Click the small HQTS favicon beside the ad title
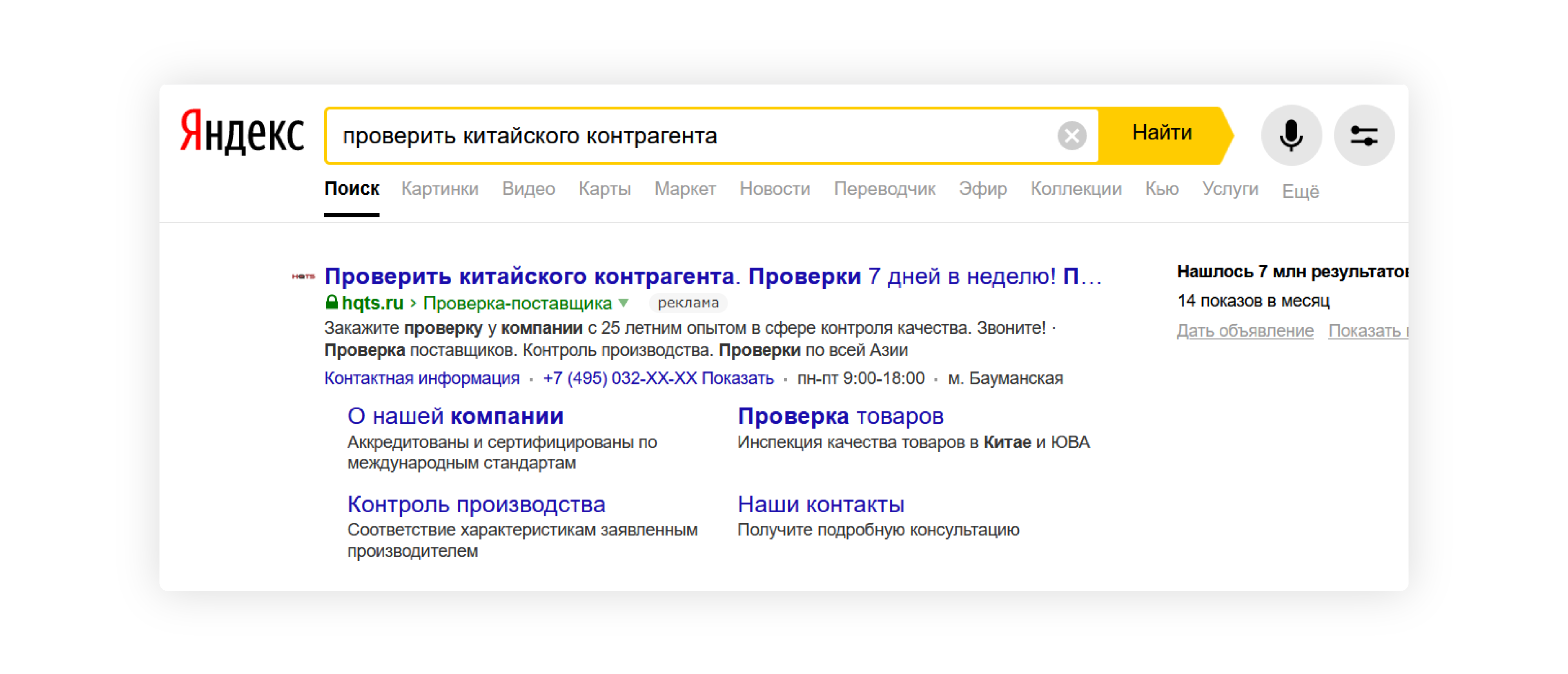 [303, 277]
